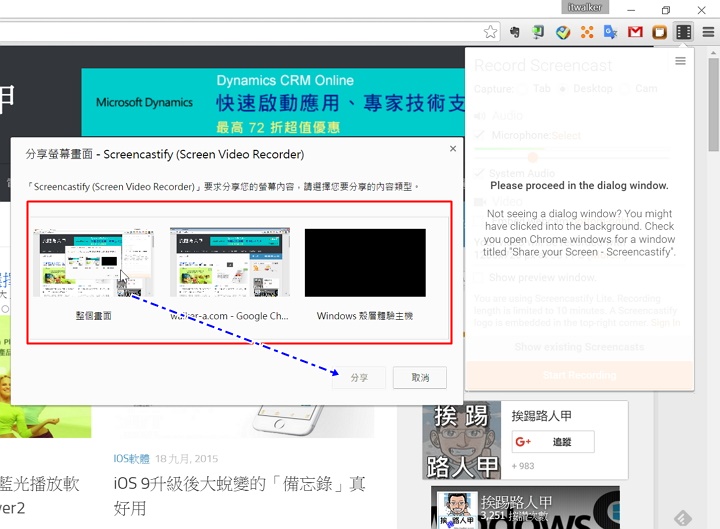The image size is (720, 529).
Task: Click the orange square extension icon
Action: pyautogui.click(x=659, y=32)
